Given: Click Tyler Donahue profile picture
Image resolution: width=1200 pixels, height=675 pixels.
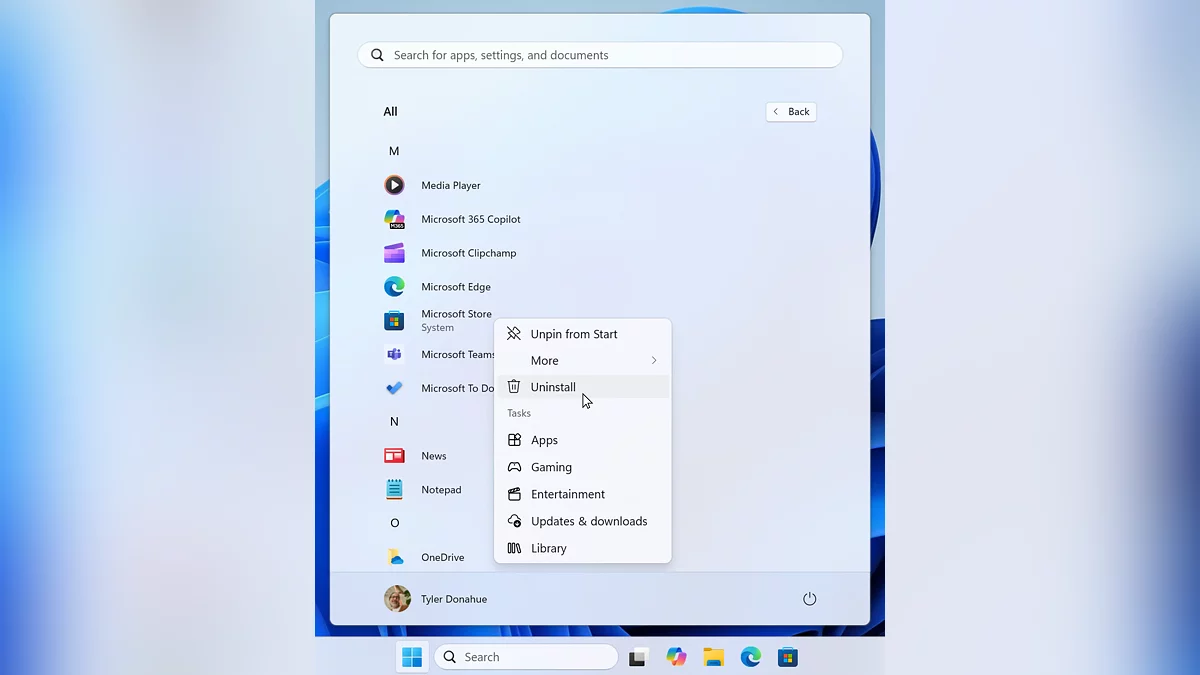Looking at the screenshot, I should click(397, 599).
